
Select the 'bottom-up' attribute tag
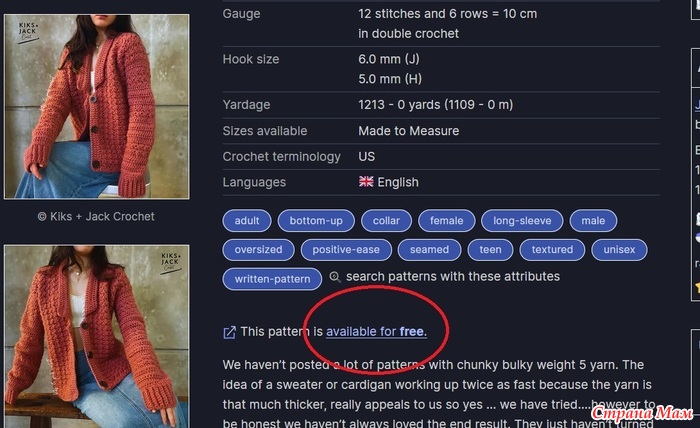pos(316,221)
